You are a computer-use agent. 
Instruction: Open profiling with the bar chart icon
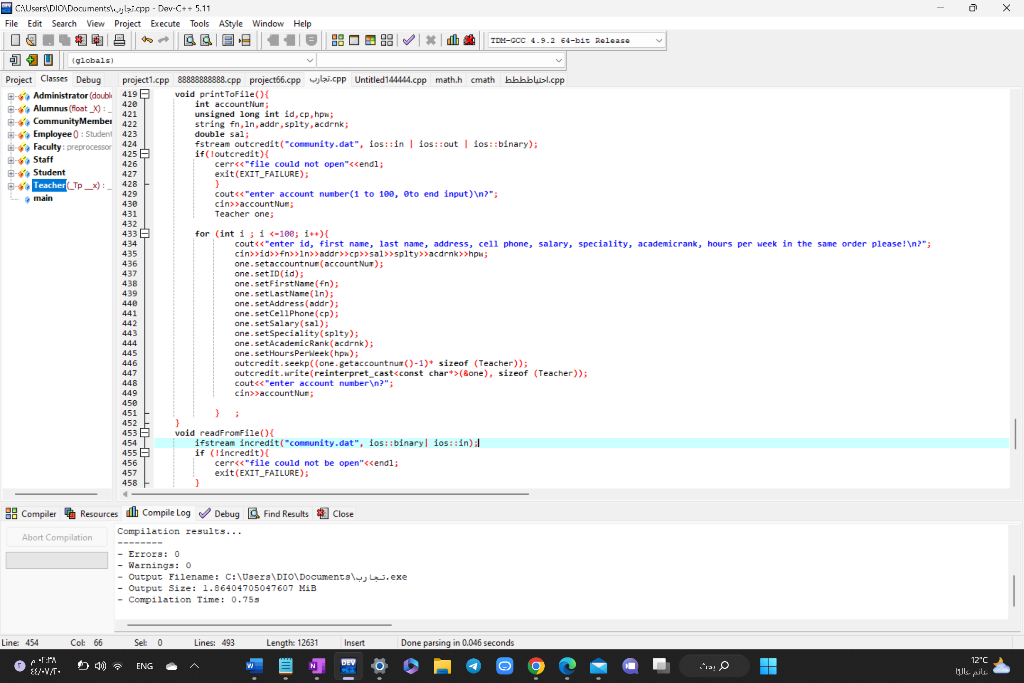[453, 41]
